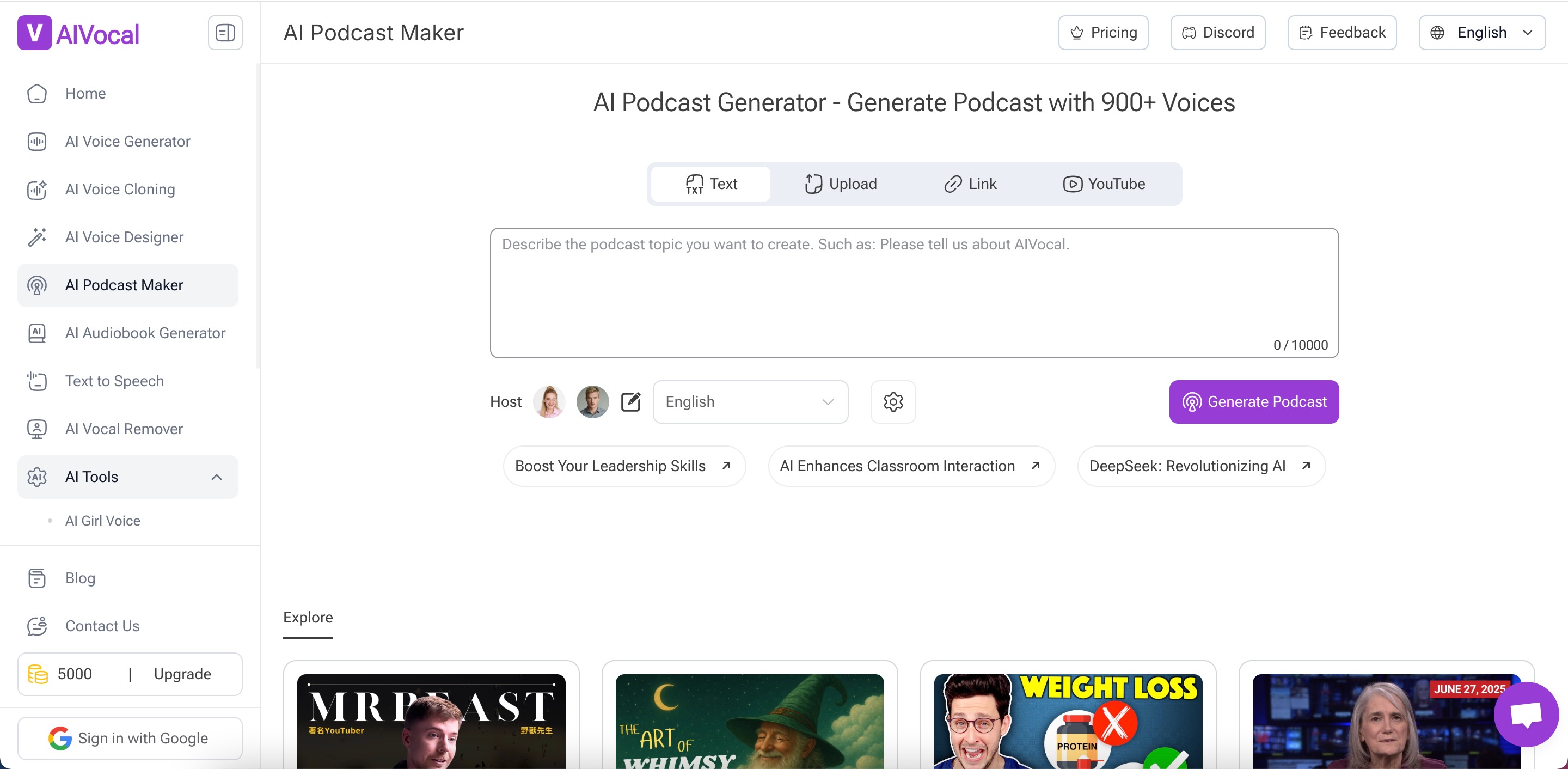Click the AI Vocal Remover icon
1568x769 pixels.
coord(37,429)
